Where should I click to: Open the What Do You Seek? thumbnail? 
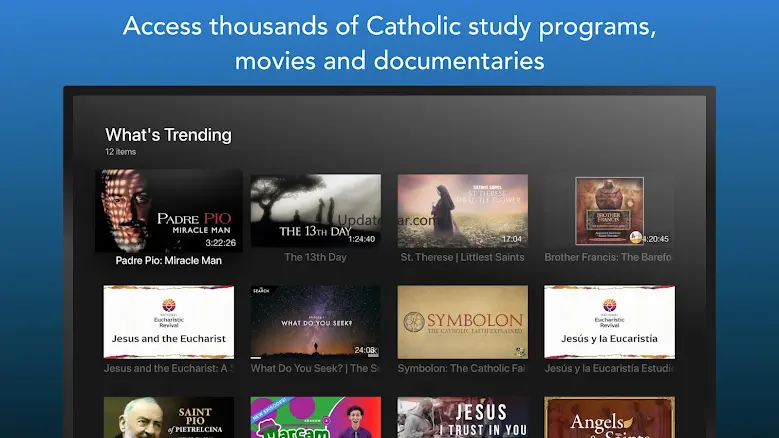point(316,322)
